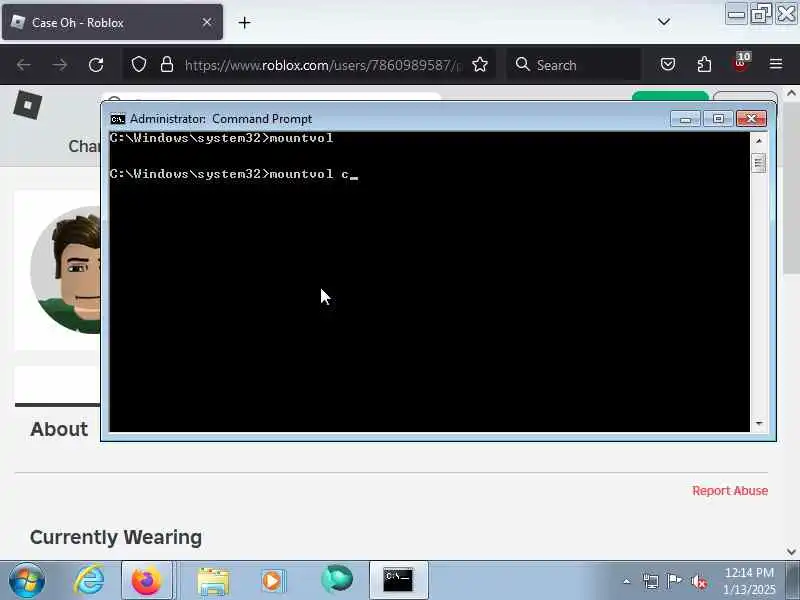Screen dimensions: 800x600
Task: Open the clock showing 12:14 PM
Action: tap(749, 581)
